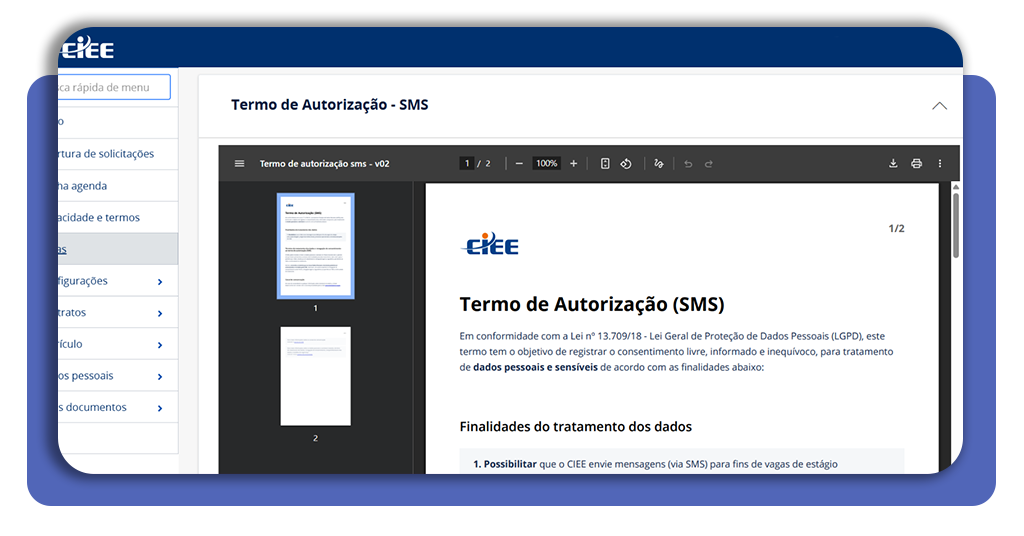Open the 'ha agenda' menu item
The width and height of the screenshot is (1024, 536).
[118, 186]
